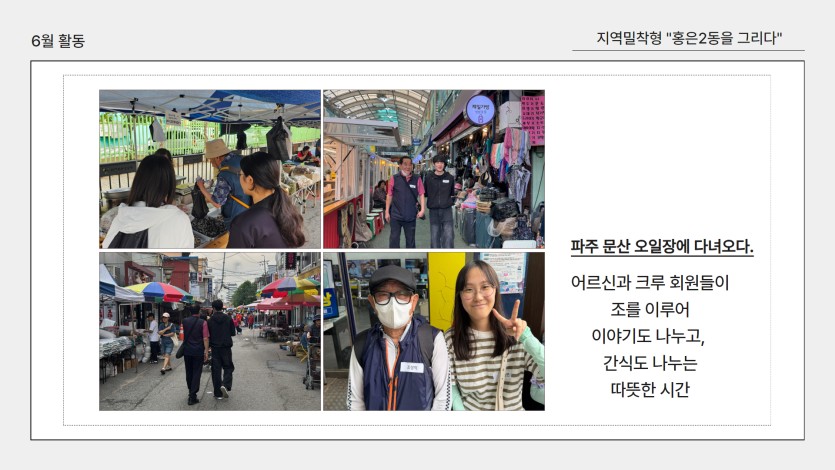835x470 pixels.
Task: Select the market stall photo with blue canopy
Action: coord(210,169)
